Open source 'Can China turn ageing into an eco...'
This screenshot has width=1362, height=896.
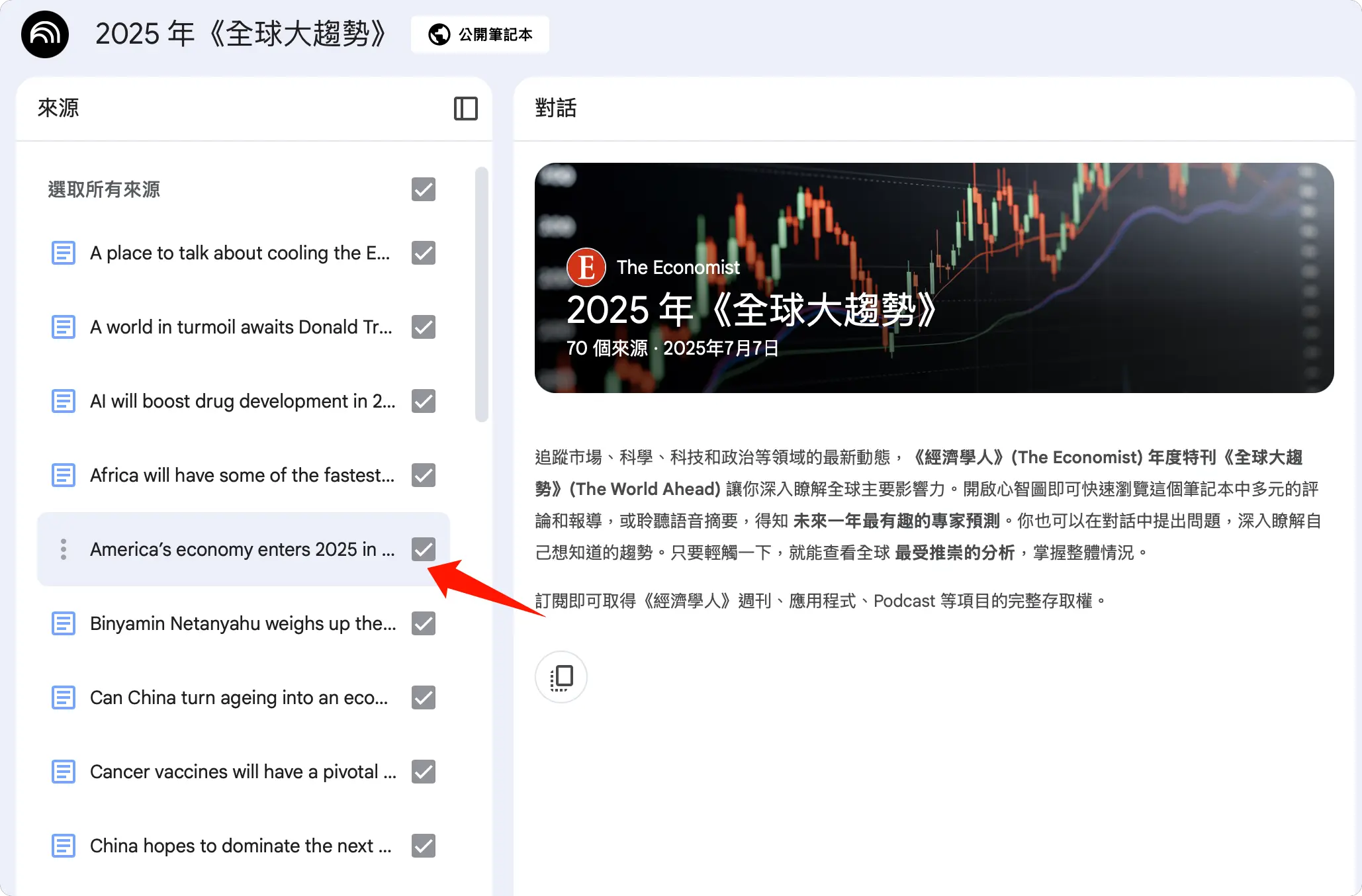pyautogui.click(x=239, y=697)
